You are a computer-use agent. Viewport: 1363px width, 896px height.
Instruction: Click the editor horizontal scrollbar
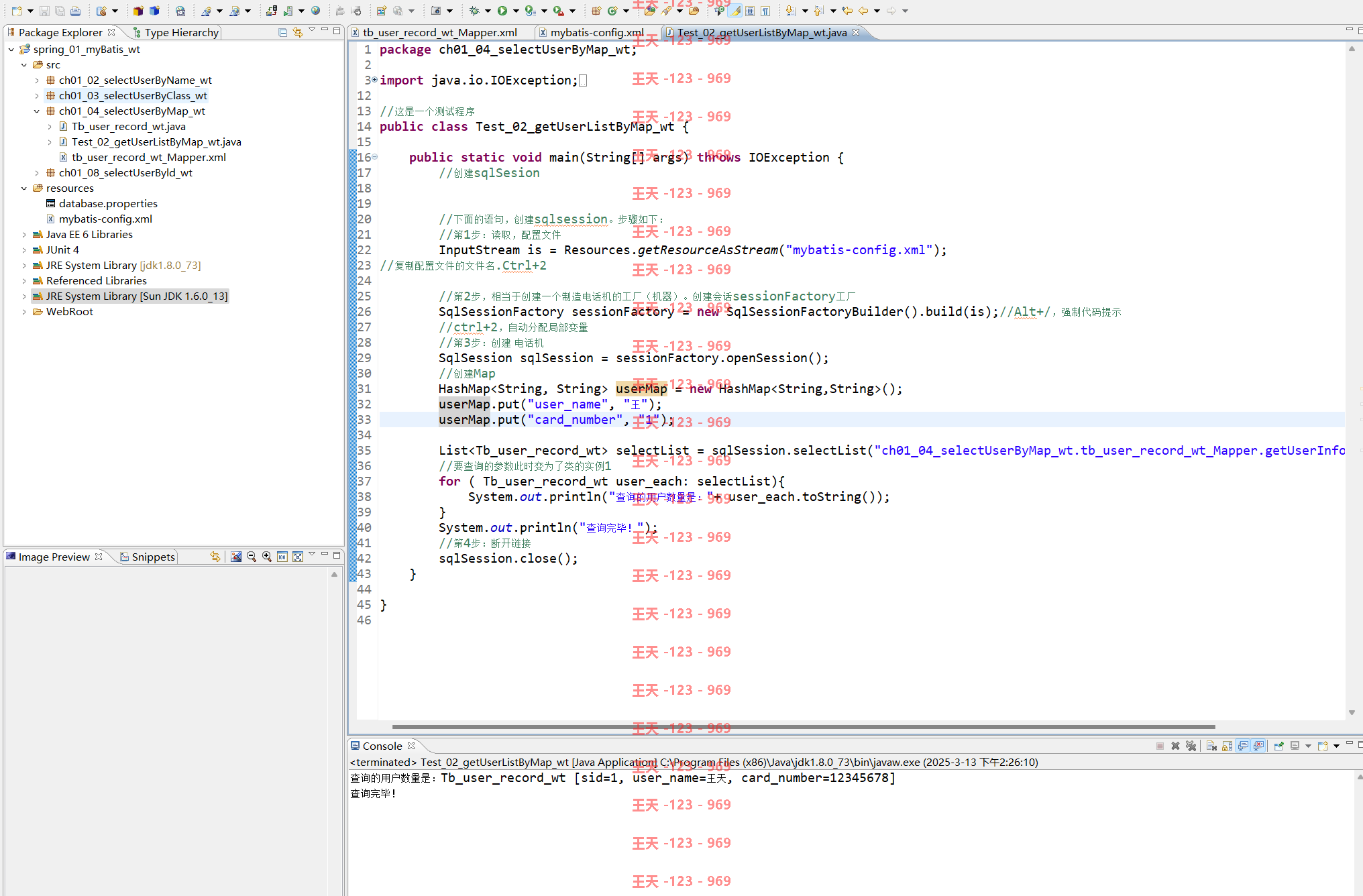tap(803, 727)
